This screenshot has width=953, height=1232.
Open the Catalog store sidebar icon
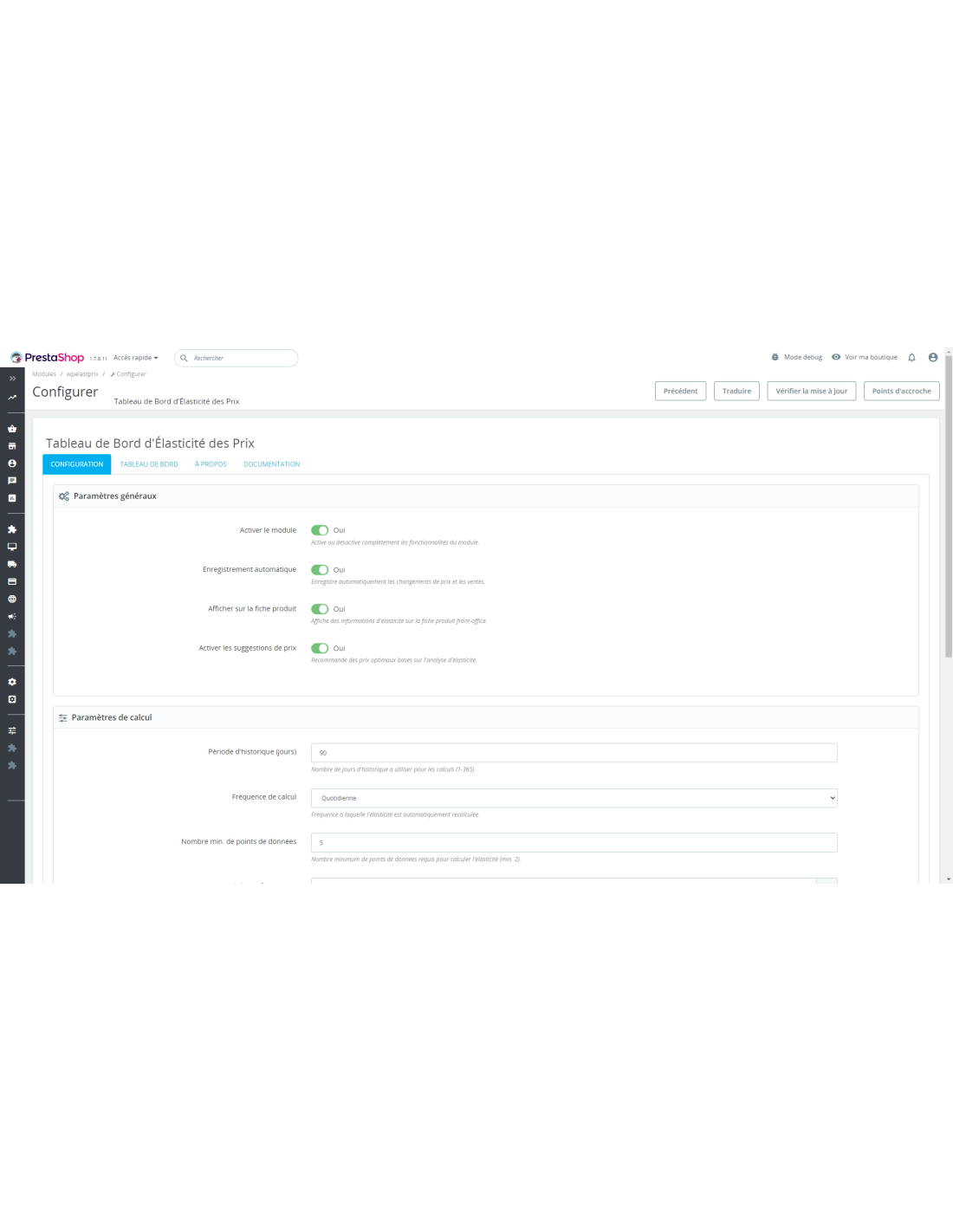(x=12, y=446)
